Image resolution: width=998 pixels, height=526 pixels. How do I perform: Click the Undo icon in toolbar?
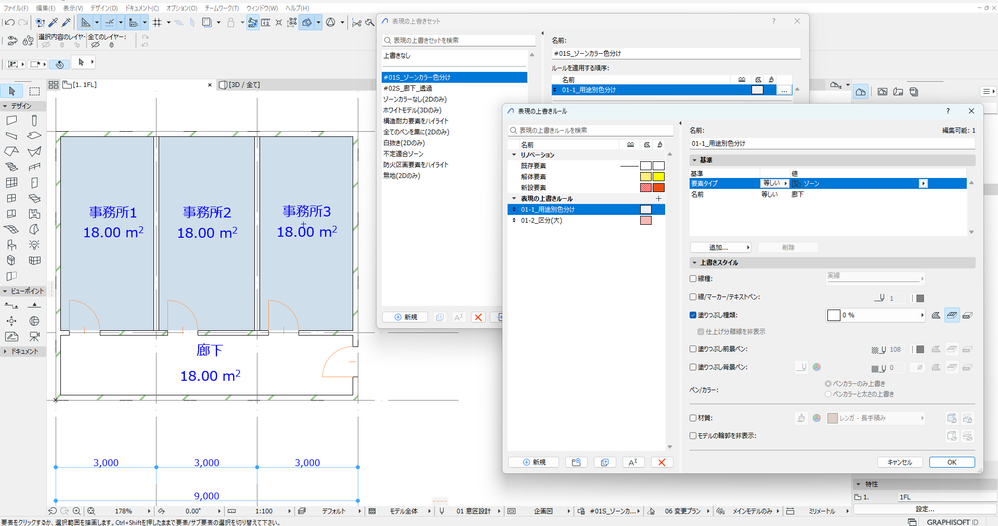[9, 22]
